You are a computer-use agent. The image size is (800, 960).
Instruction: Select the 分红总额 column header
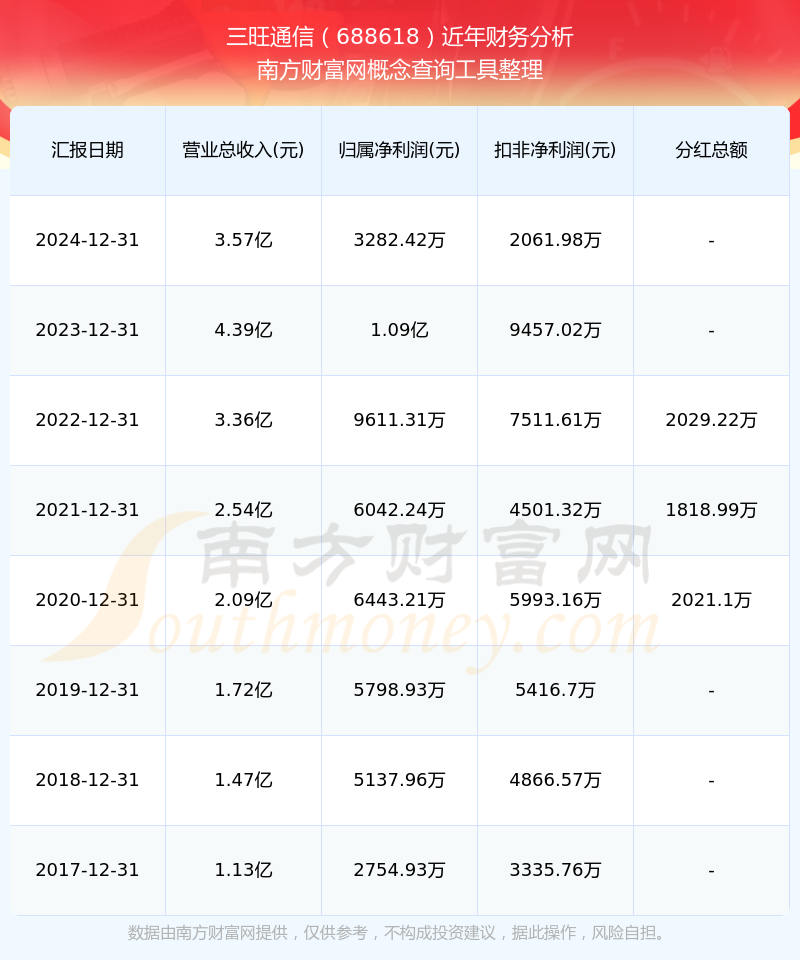(711, 150)
